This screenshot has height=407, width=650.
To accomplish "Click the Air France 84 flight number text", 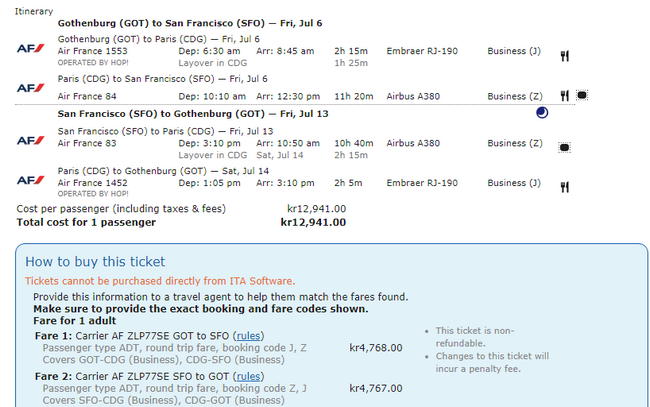I will (x=87, y=97).
